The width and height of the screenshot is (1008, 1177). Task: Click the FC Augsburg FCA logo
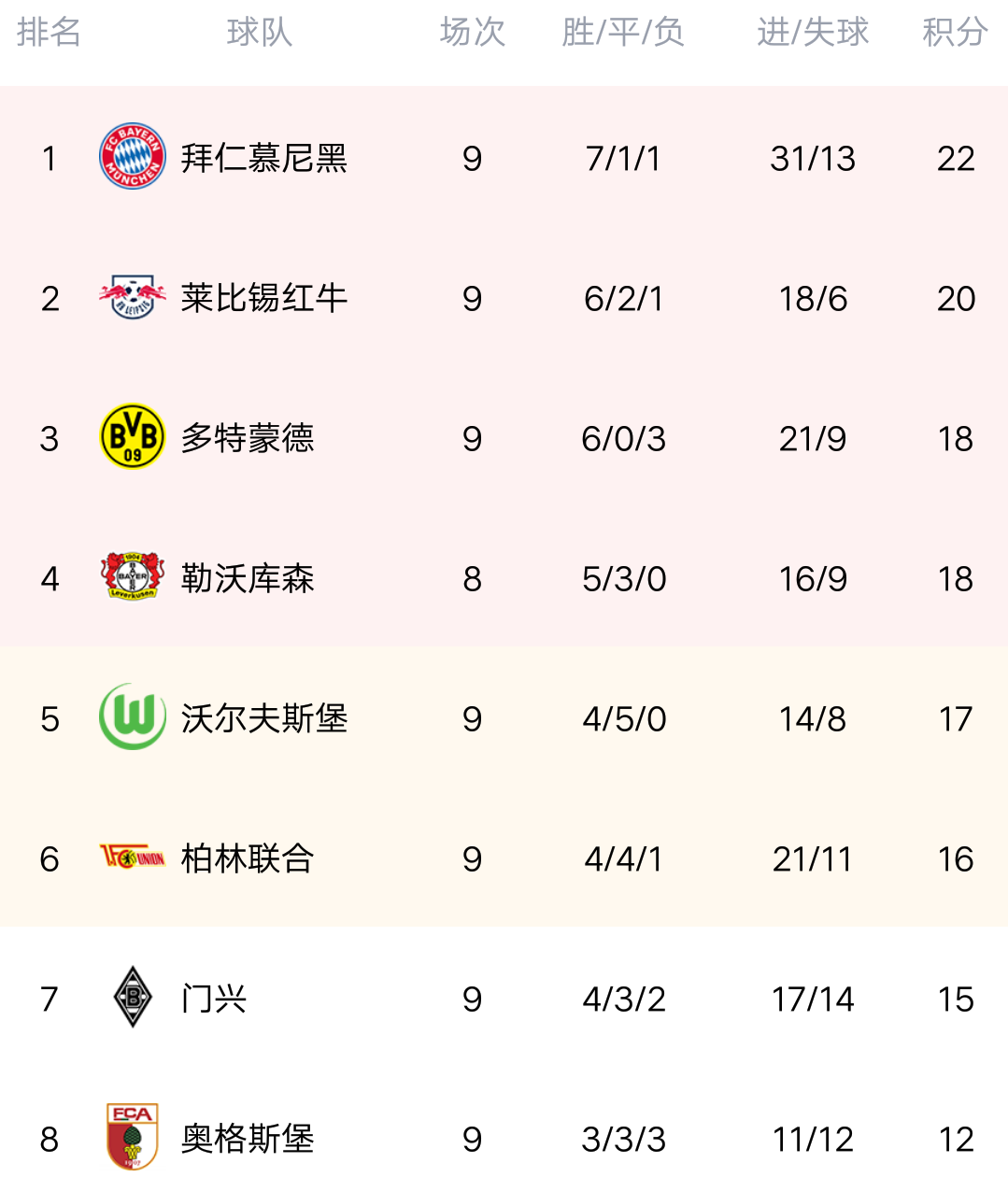pos(133,1137)
